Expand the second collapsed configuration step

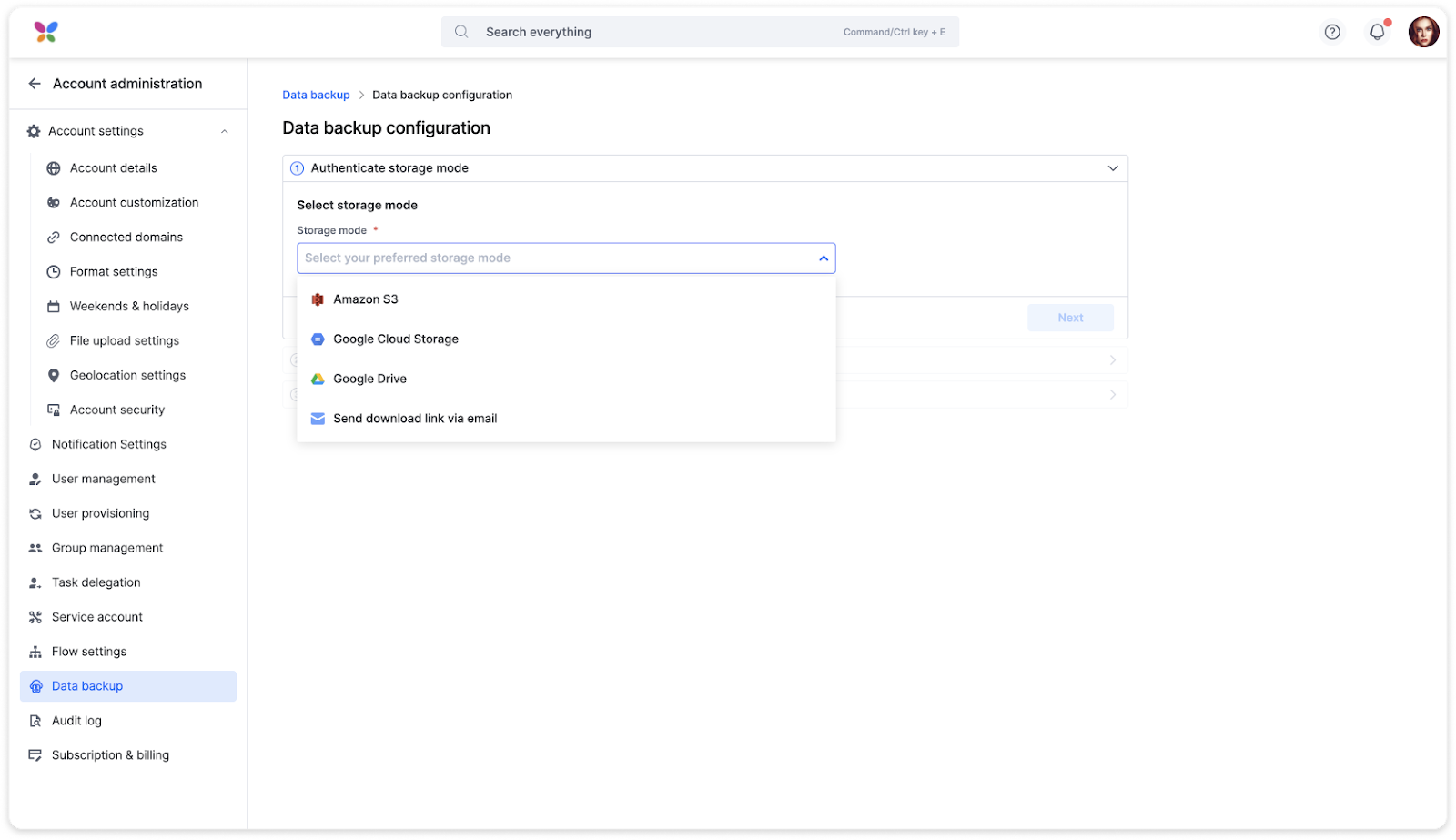(1113, 360)
